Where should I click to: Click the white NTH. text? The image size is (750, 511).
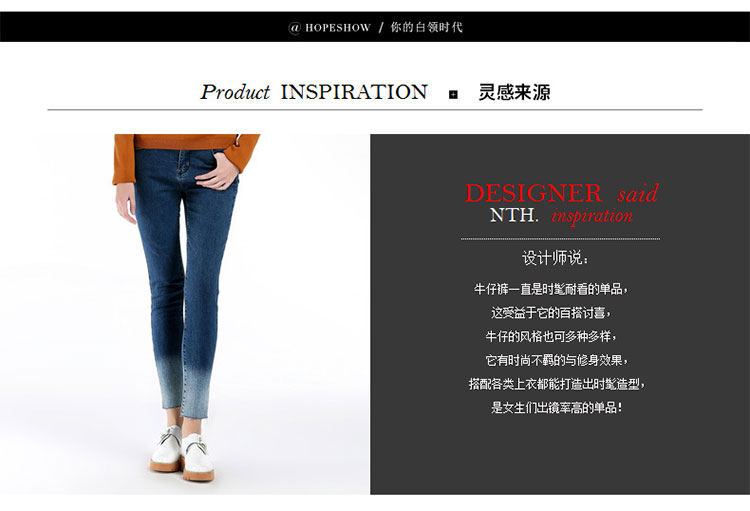coord(513,215)
